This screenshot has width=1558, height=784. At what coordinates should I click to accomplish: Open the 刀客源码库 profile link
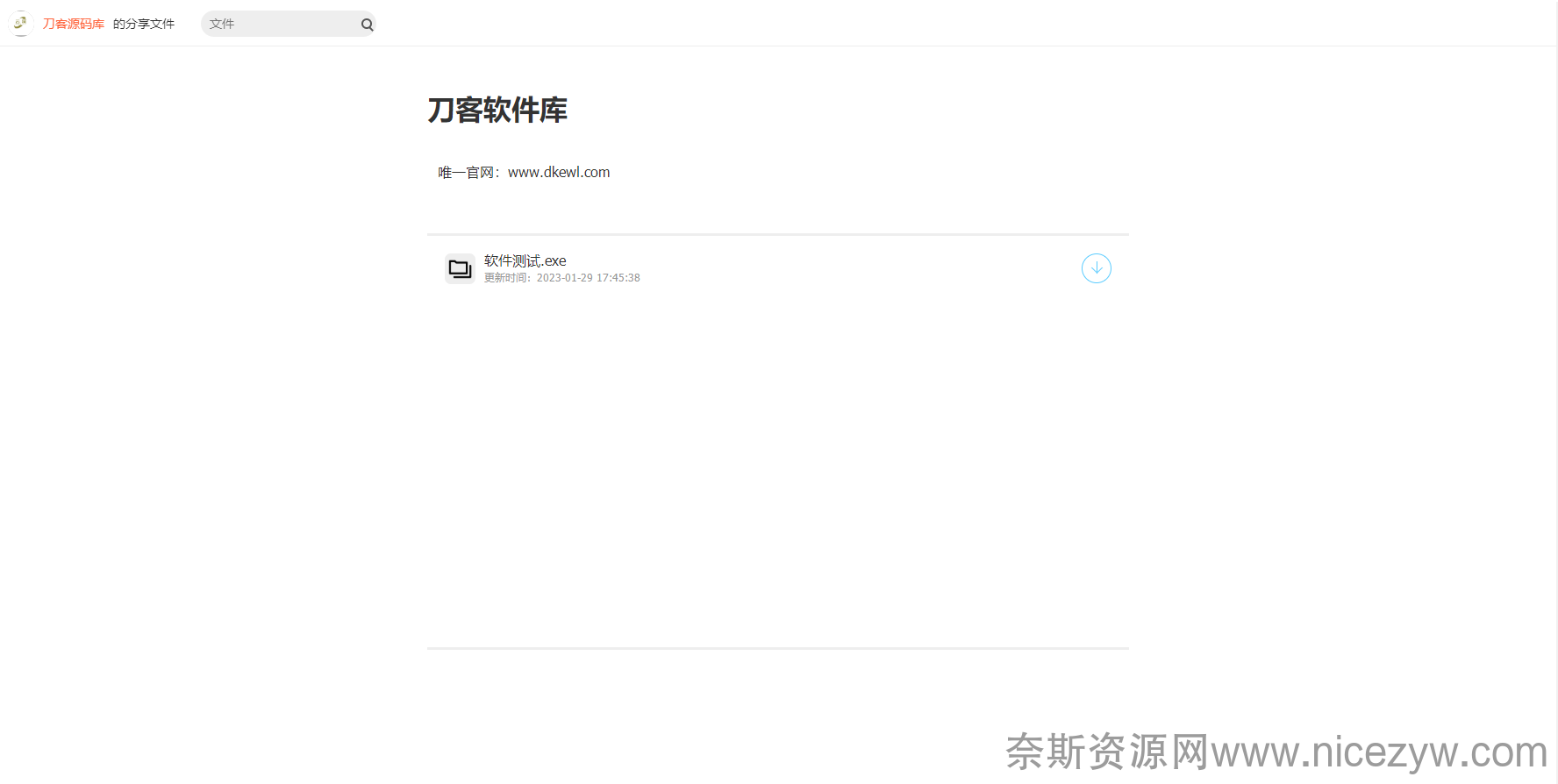coord(74,24)
